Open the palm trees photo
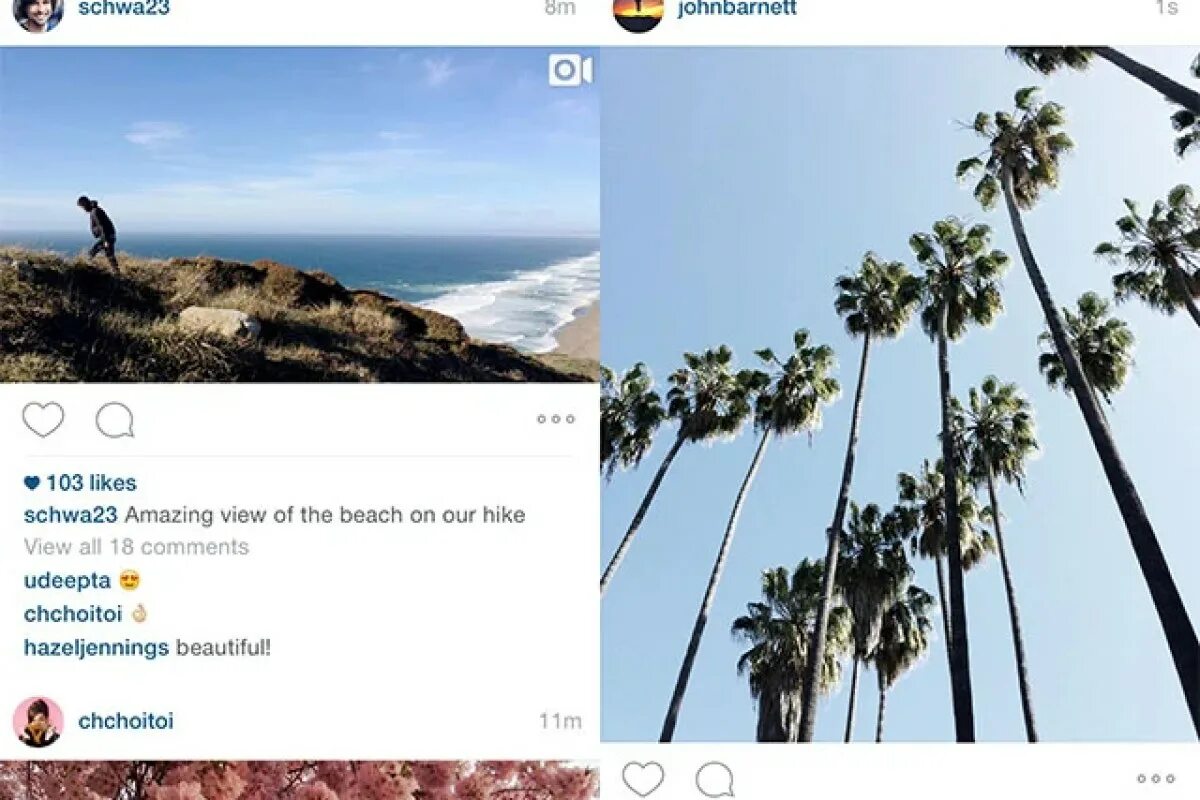 (900, 394)
